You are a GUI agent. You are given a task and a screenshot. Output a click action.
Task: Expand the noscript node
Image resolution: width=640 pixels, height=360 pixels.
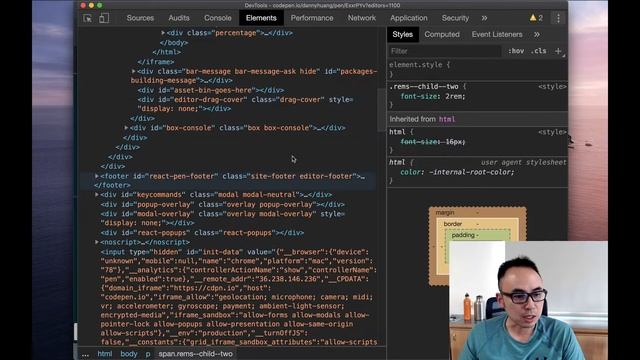coord(97,242)
